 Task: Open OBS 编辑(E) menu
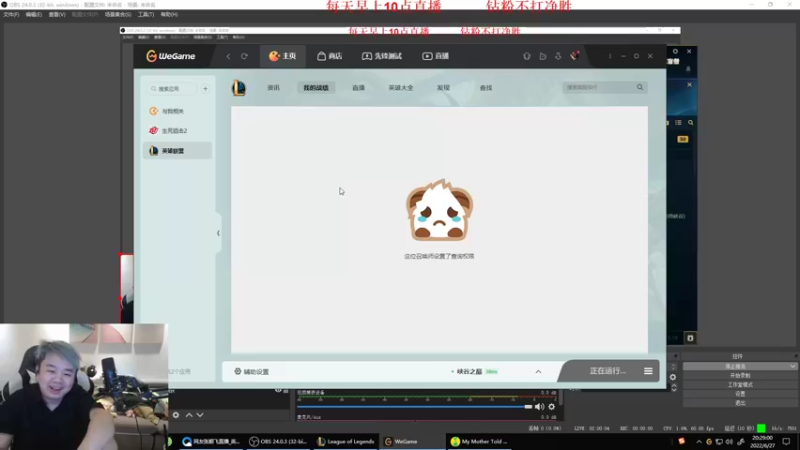pyautogui.click(x=34, y=14)
